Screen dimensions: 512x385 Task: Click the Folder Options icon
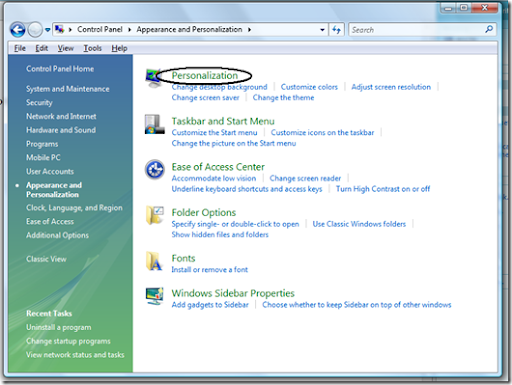[155, 215]
